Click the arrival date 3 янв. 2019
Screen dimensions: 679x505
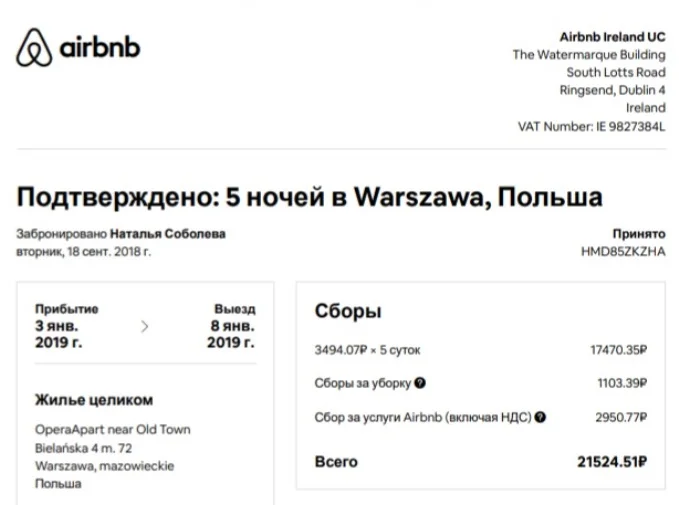tap(58, 334)
